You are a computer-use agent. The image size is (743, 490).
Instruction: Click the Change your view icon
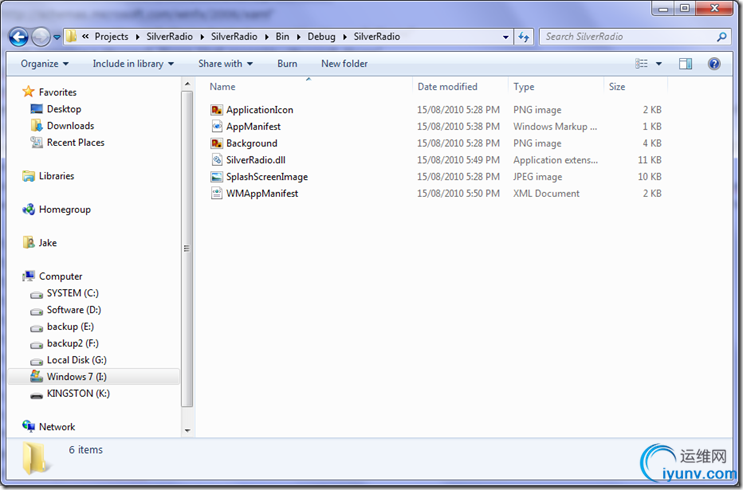tap(642, 64)
